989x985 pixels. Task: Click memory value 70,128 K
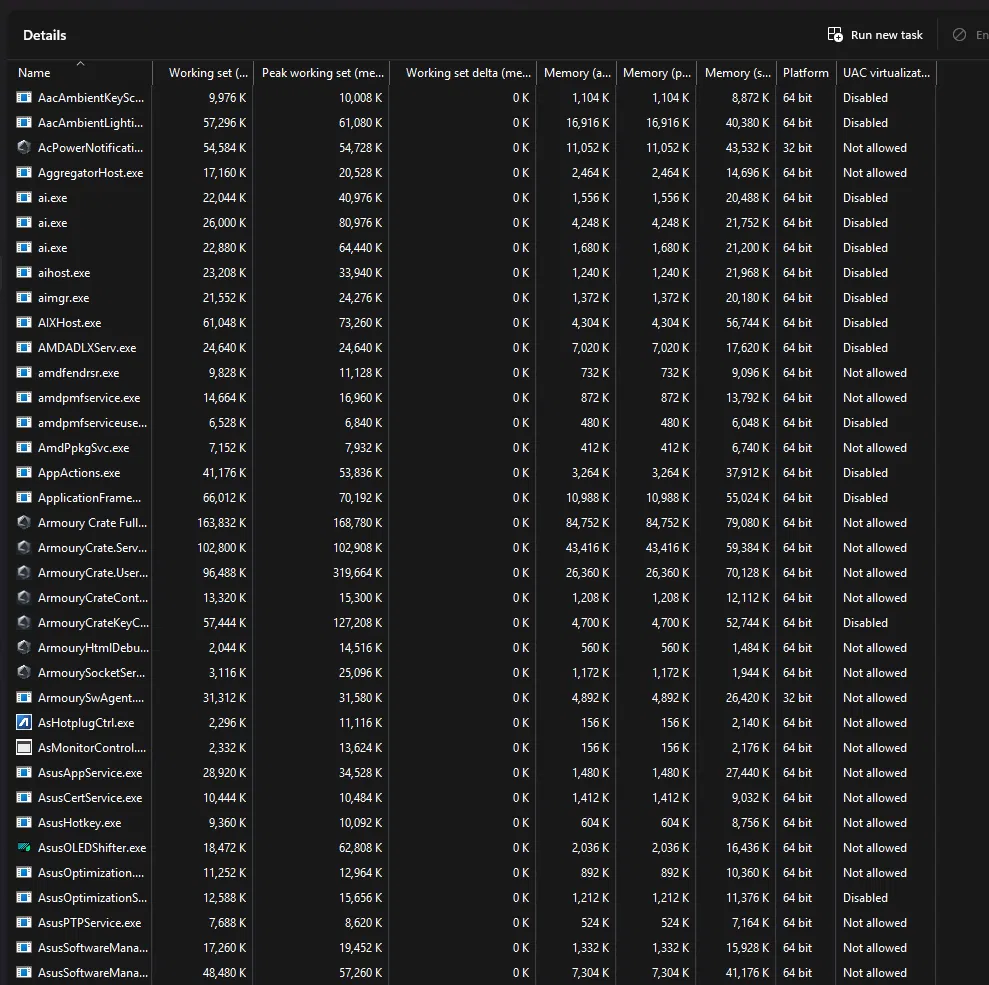point(747,573)
